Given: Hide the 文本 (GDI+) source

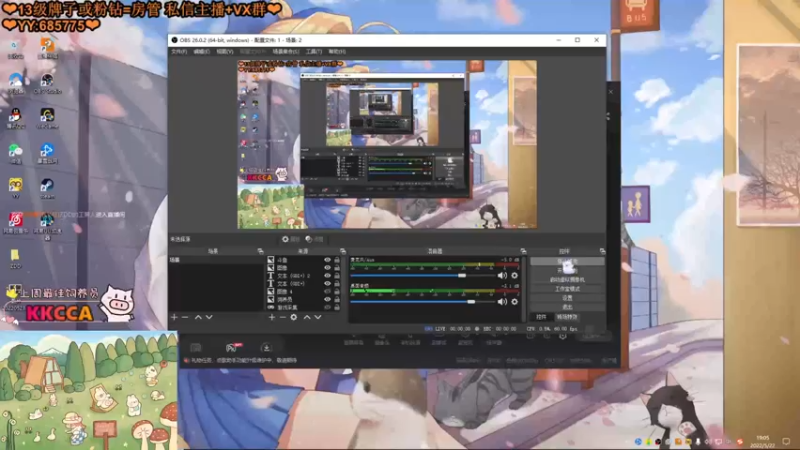Looking at the screenshot, I should pos(328,283).
